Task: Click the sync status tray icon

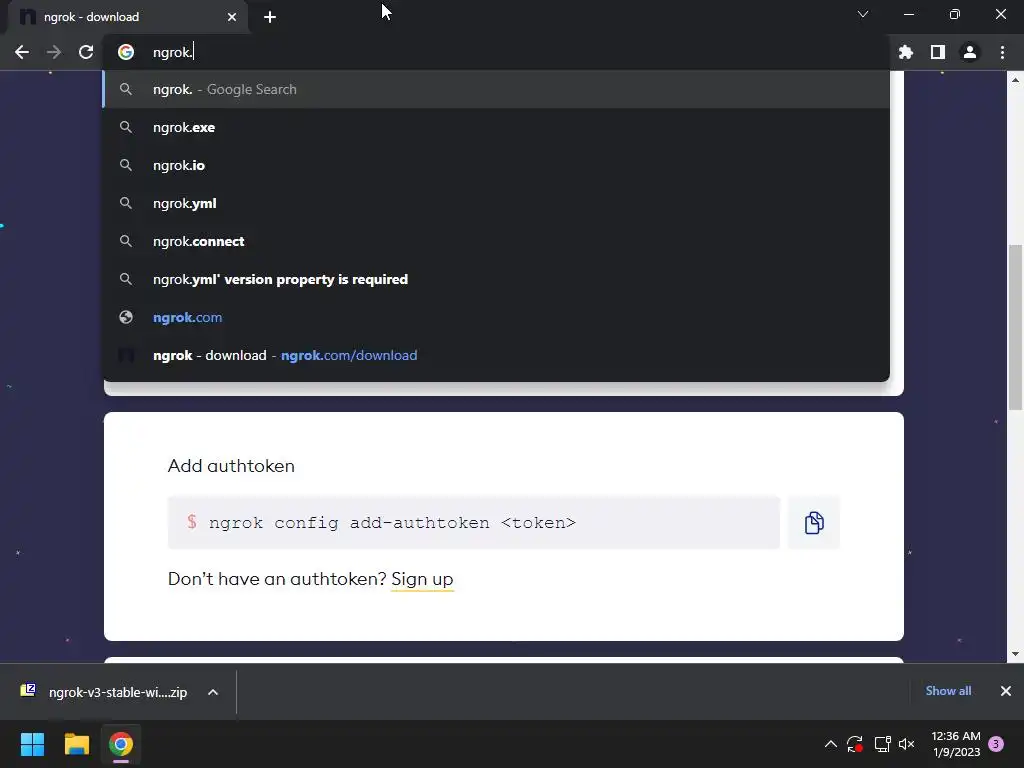Action: click(x=855, y=744)
